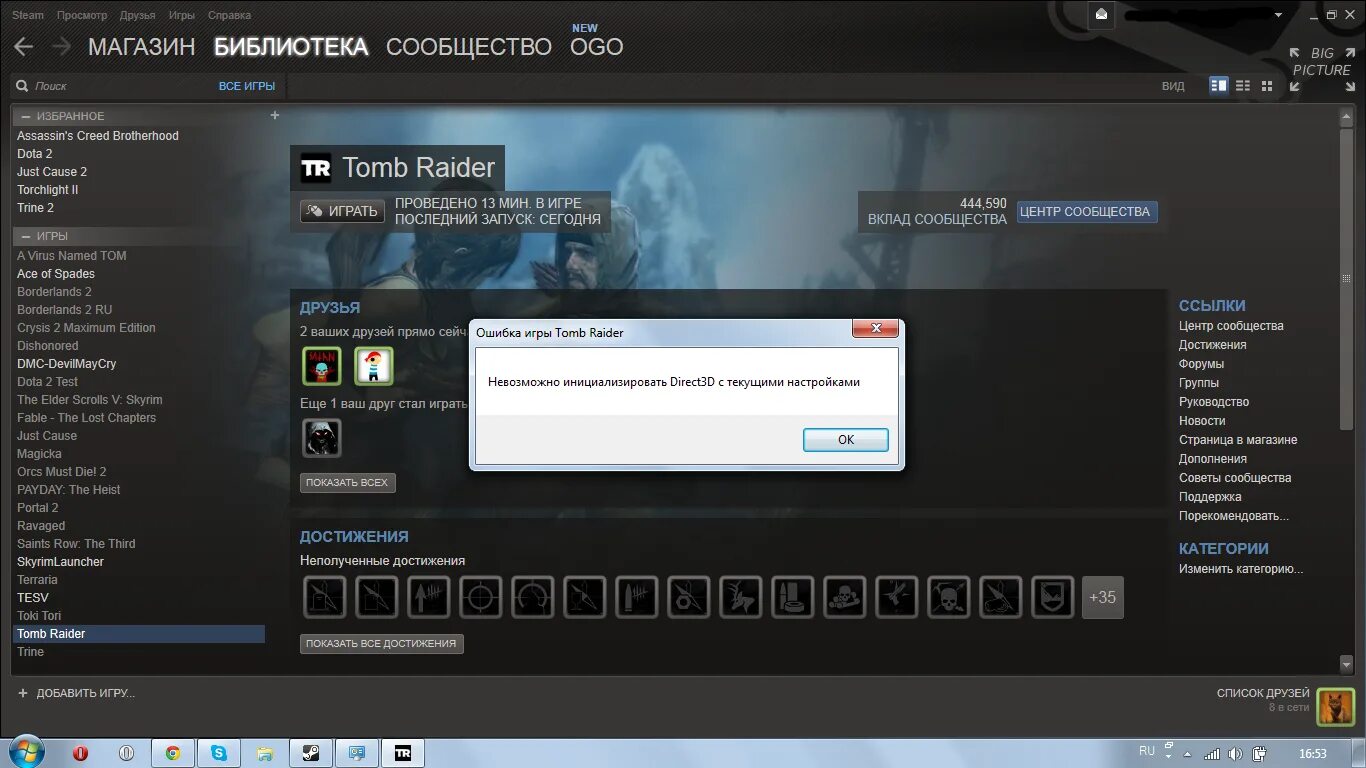Switch to the СООБЩЕСТВО tab

tap(469, 47)
